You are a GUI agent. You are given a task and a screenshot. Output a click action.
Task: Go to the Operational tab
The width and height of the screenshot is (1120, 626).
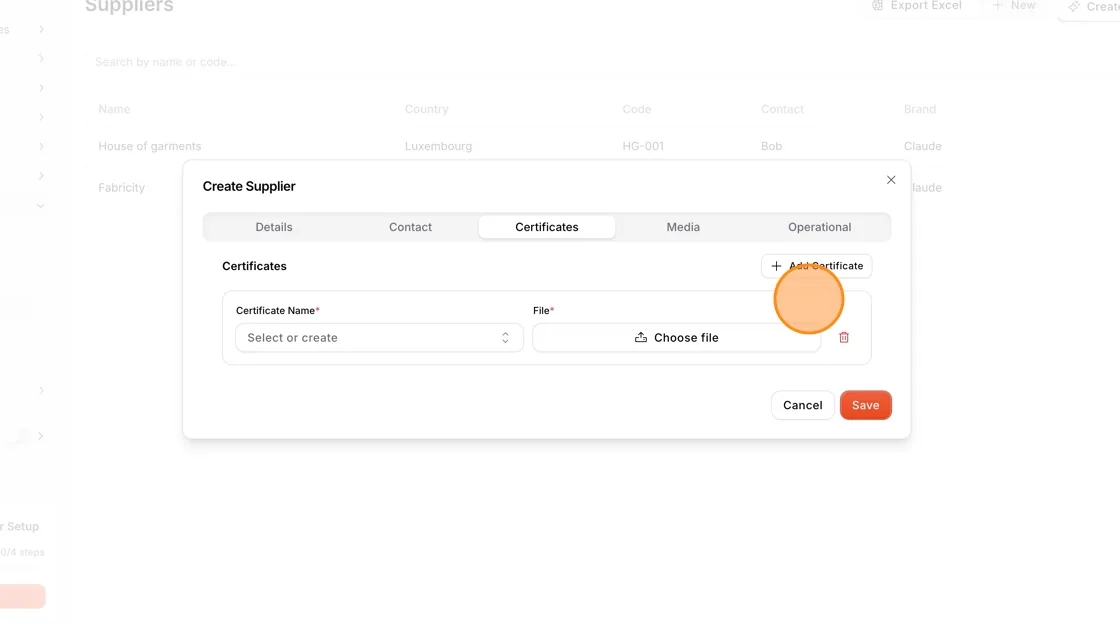pyautogui.click(x=819, y=227)
